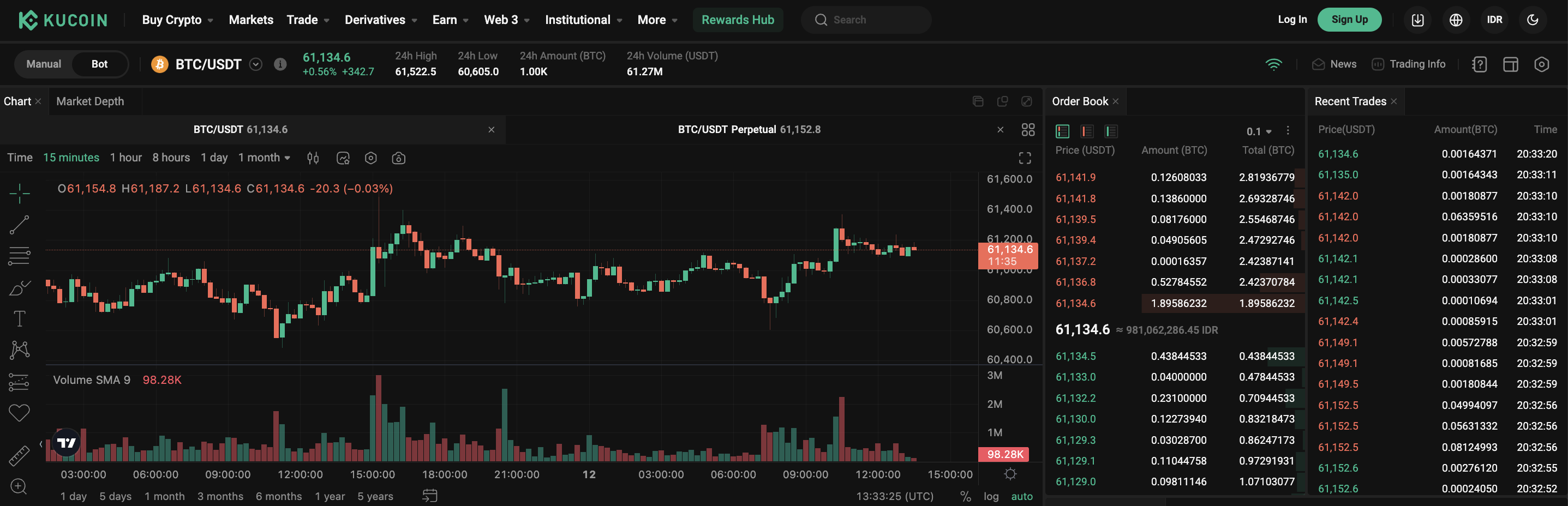1568x506 pixels.
Task: Open the prediction and measurement tools
Action: [20, 382]
